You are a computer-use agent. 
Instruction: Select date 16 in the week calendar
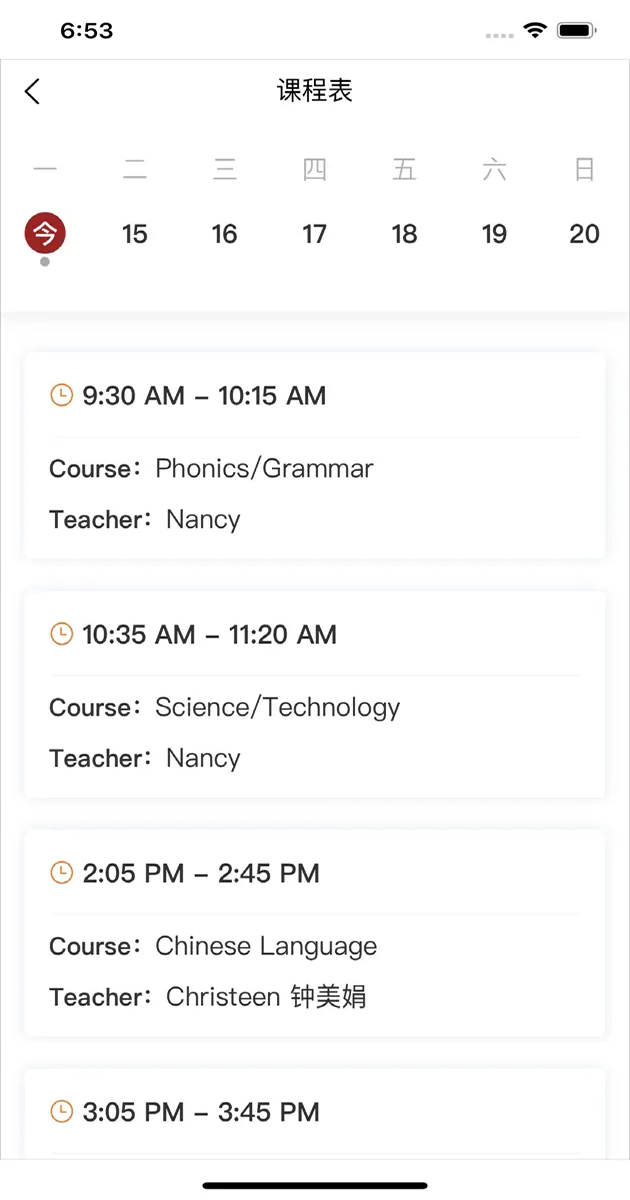225,234
